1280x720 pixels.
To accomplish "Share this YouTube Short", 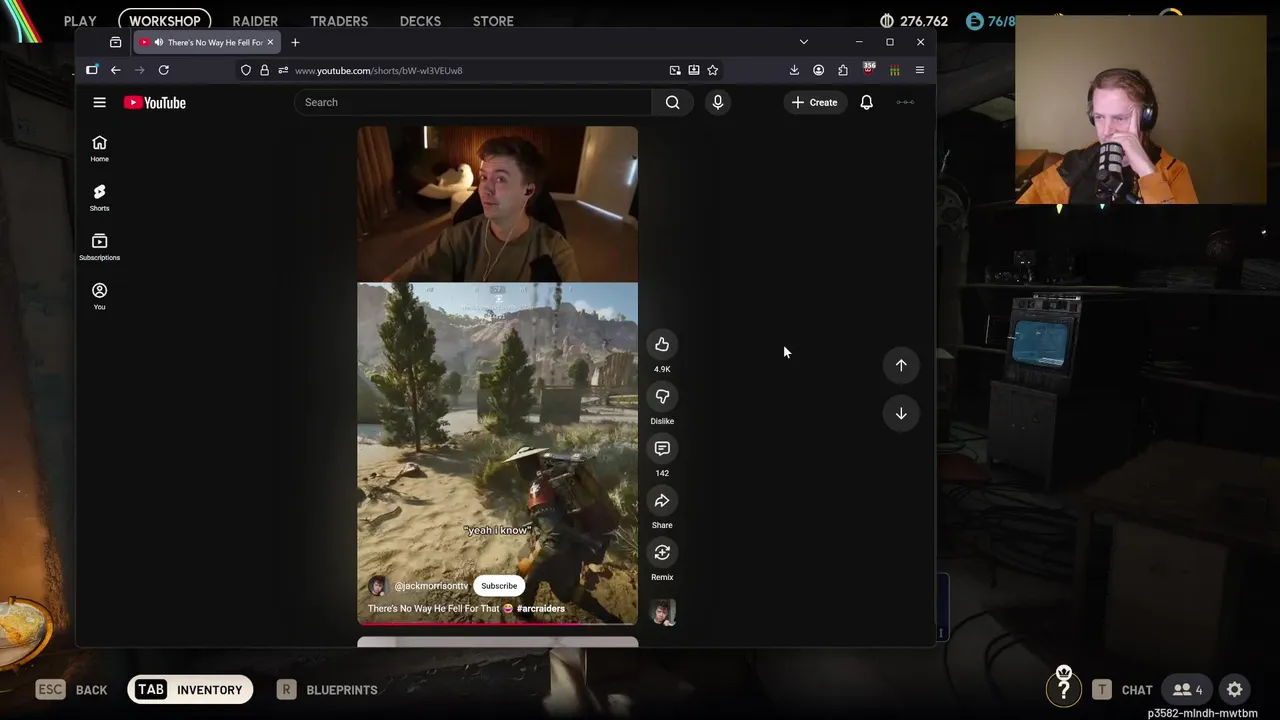I will [x=662, y=500].
